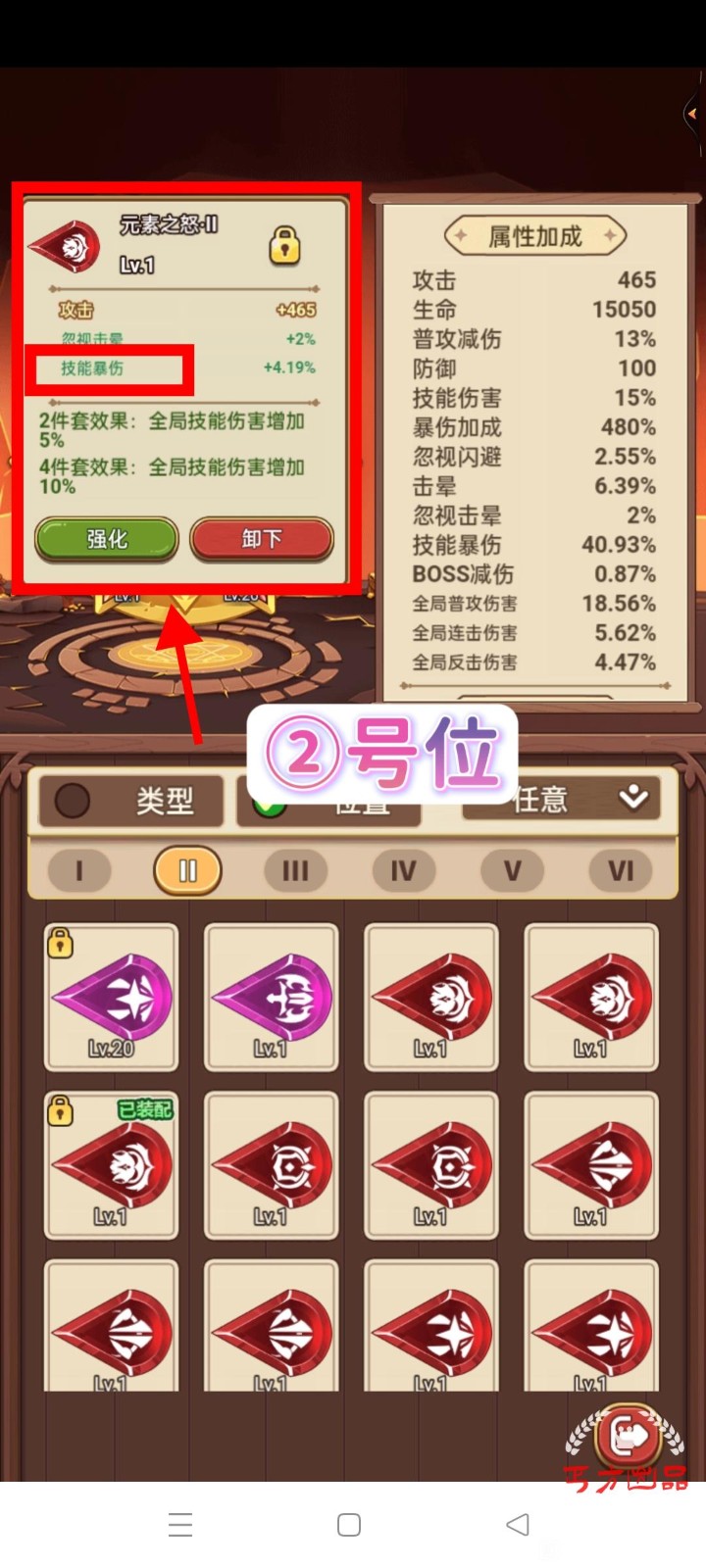Open the equipped red rune marked 已装配
Viewport: 706px width, 1568px height.
coord(112,1166)
